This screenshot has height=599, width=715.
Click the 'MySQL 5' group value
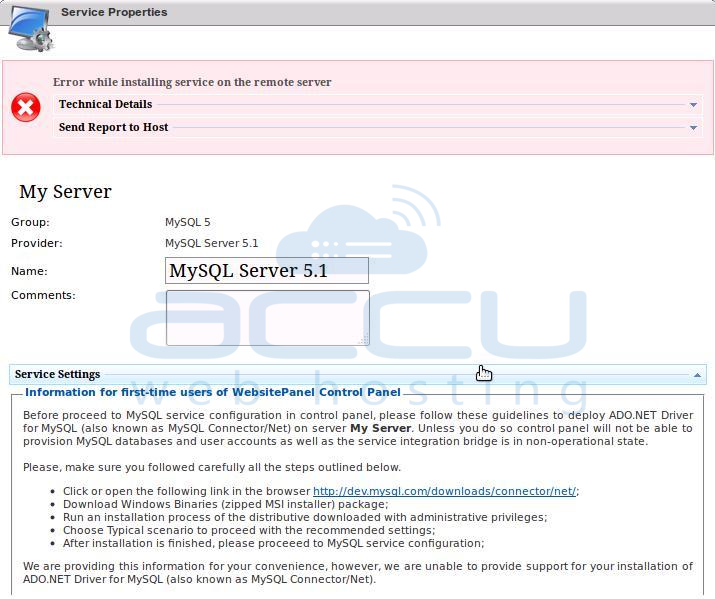tap(187, 222)
